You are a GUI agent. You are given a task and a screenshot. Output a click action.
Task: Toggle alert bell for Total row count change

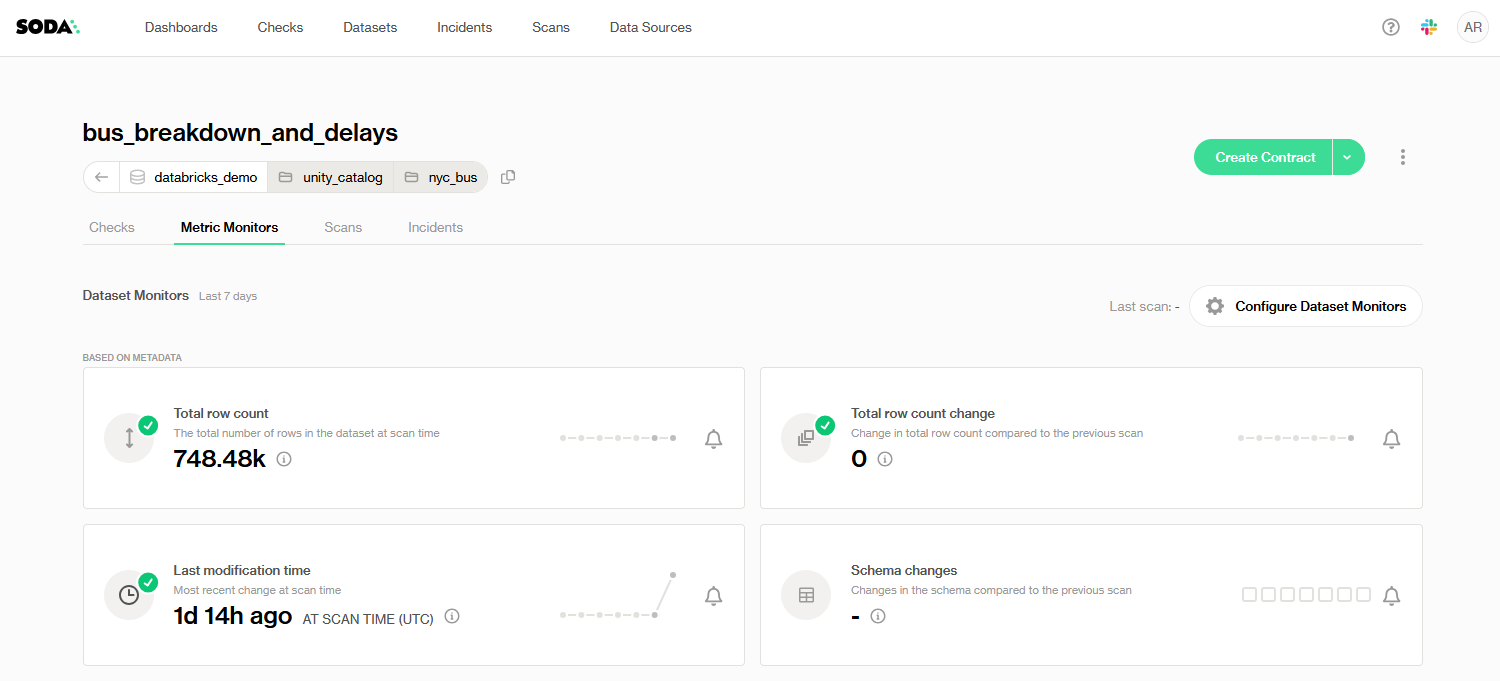point(1391,438)
